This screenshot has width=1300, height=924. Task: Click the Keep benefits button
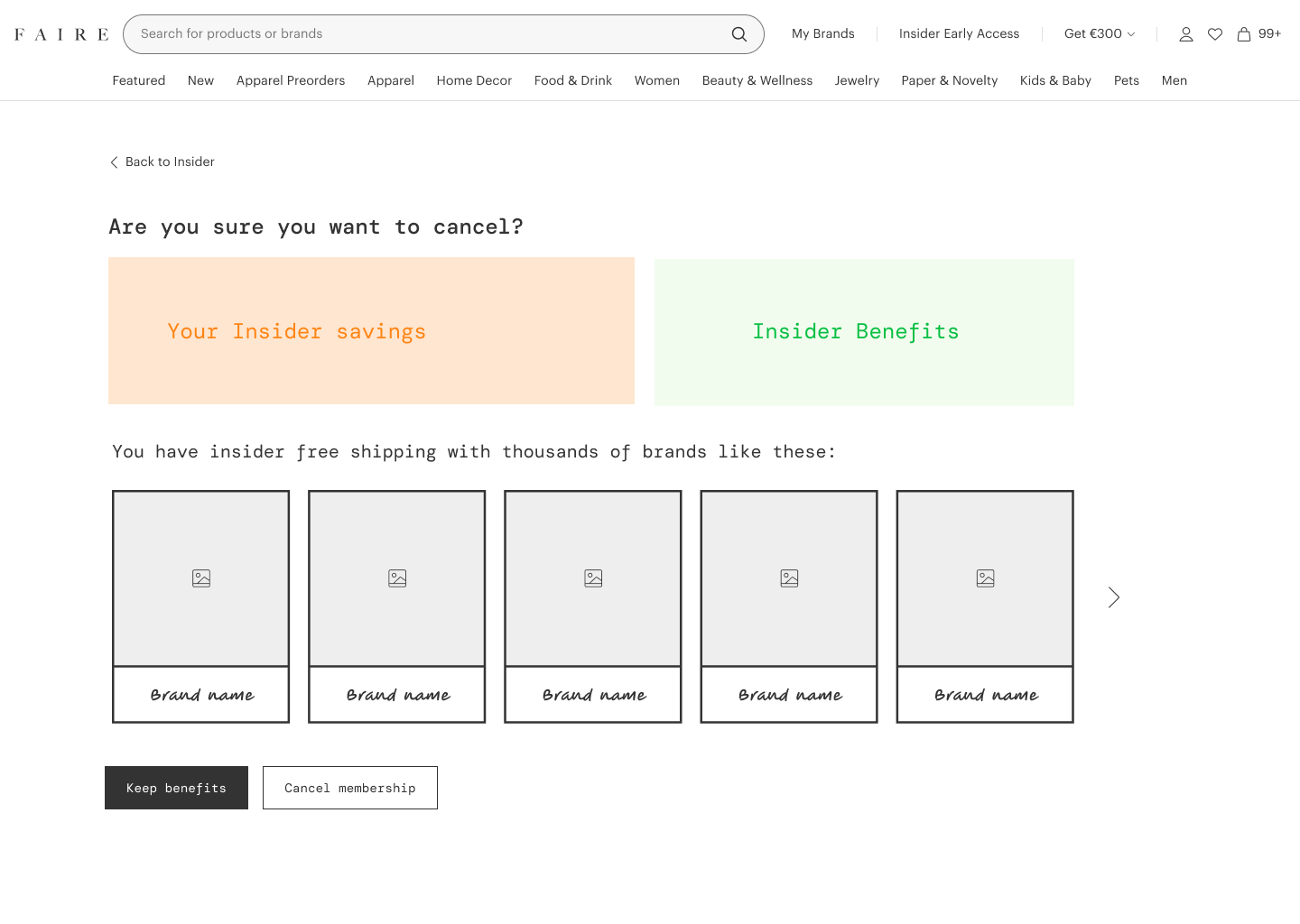pyautogui.click(x=176, y=788)
